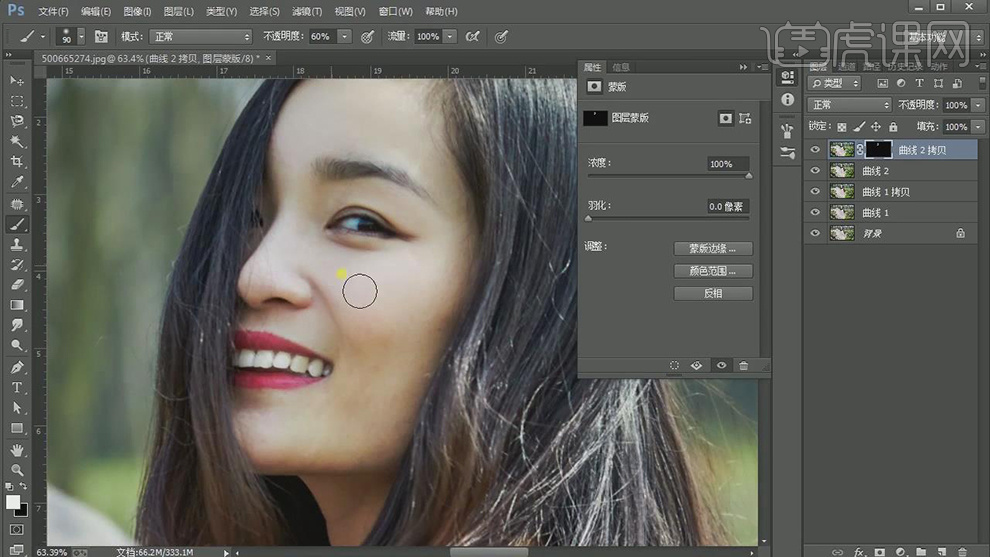The image size is (990, 557).
Task: Click the 反相 invert button
Action: click(x=713, y=293)
